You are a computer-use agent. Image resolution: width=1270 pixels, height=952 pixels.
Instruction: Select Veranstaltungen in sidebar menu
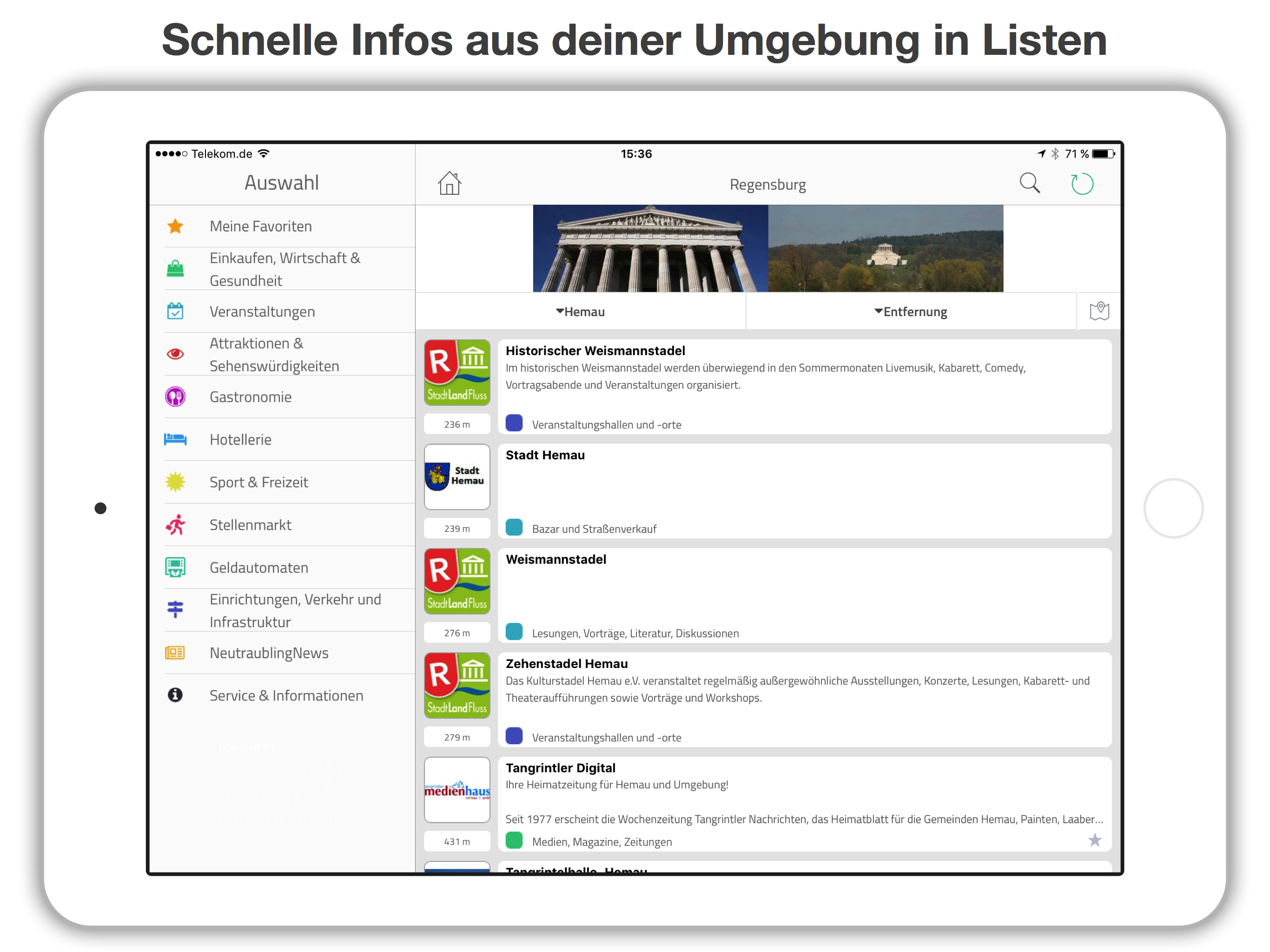(262, 312)
